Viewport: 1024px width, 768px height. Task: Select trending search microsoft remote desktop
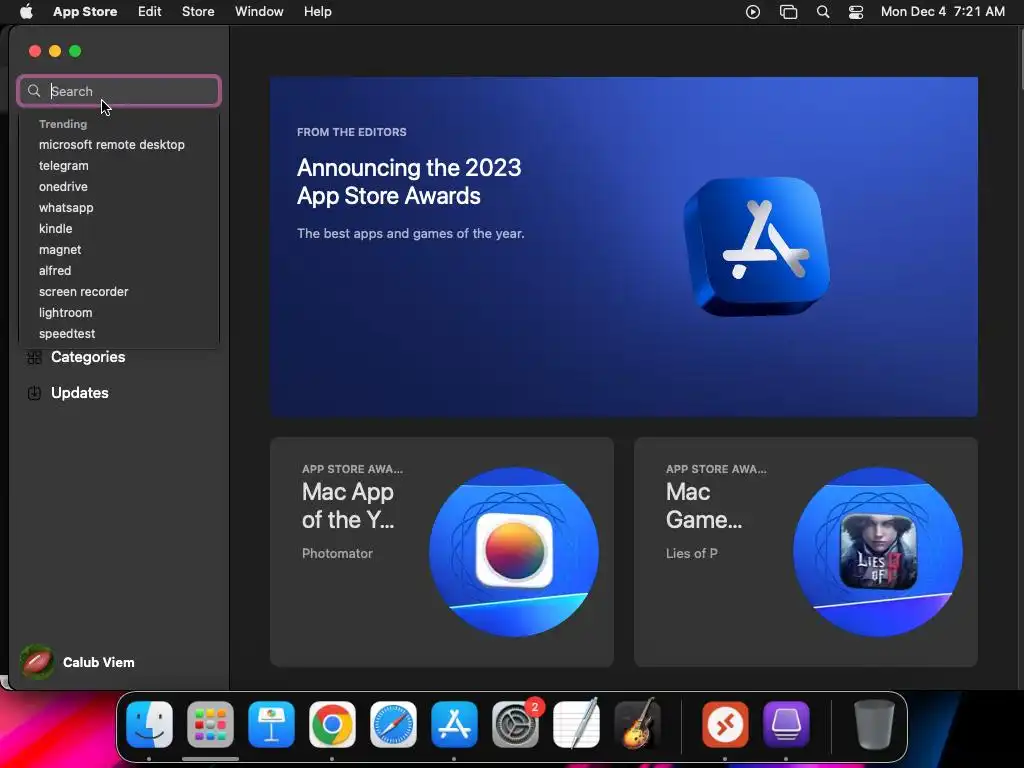(x=112, y=144)
